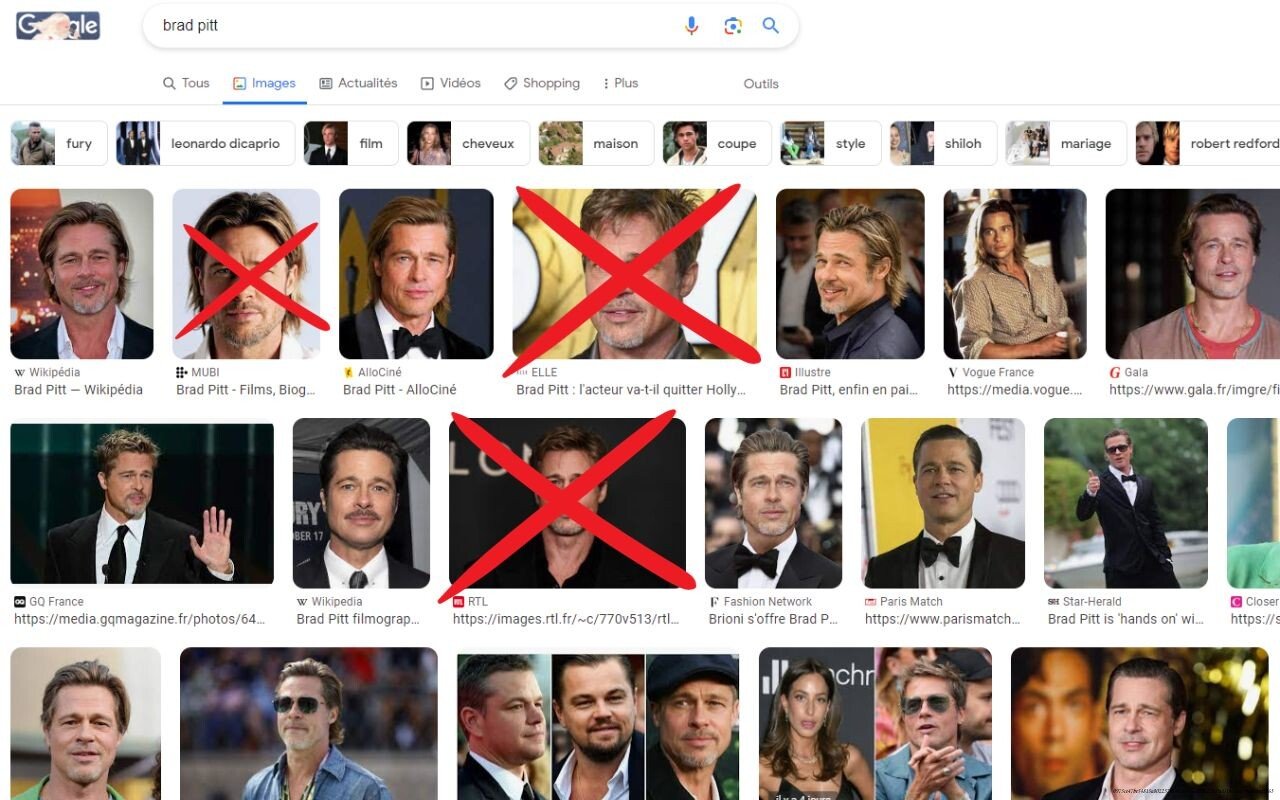Screen dimensions: 1280x800
Task: Apply the cheveux filter chip
Action: pyautogui.click(x=465, y=143)
